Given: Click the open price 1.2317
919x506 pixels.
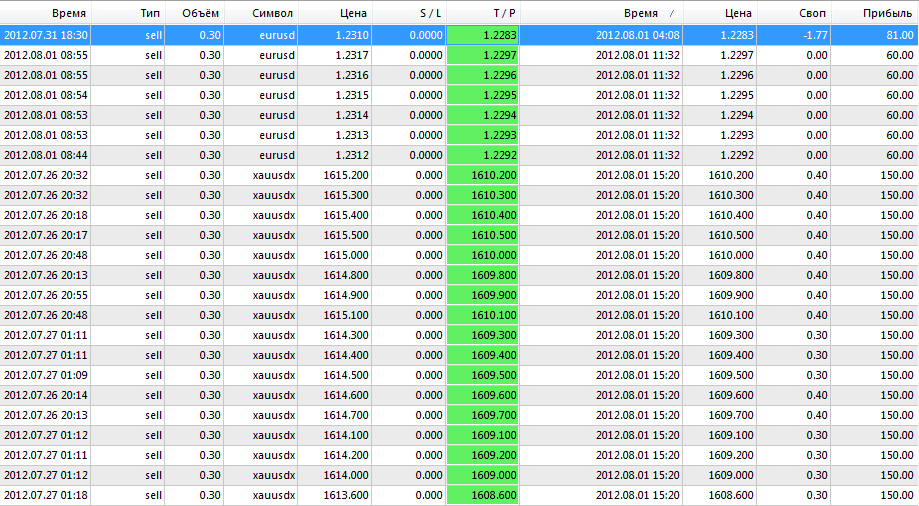Looking at the screenshot, I should [352, 55].
